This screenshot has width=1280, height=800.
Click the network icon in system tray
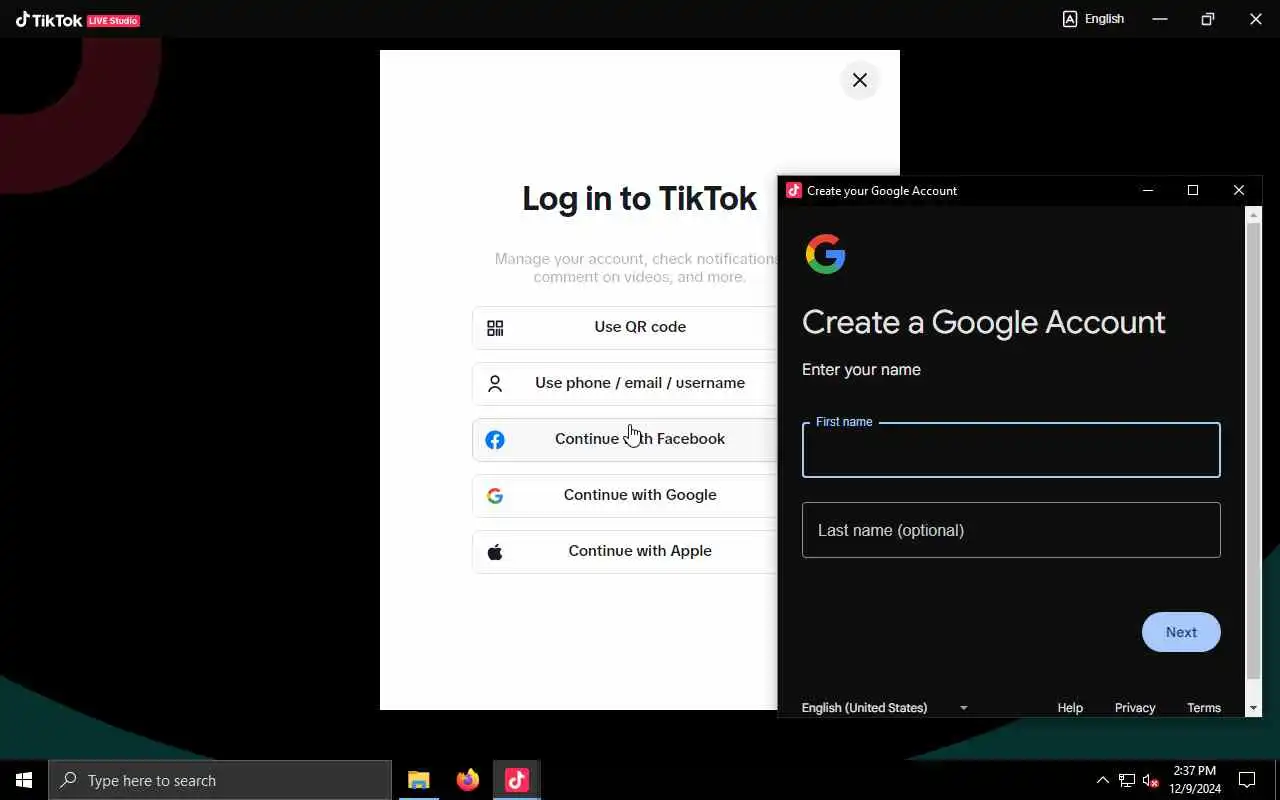click(1127, 780)
